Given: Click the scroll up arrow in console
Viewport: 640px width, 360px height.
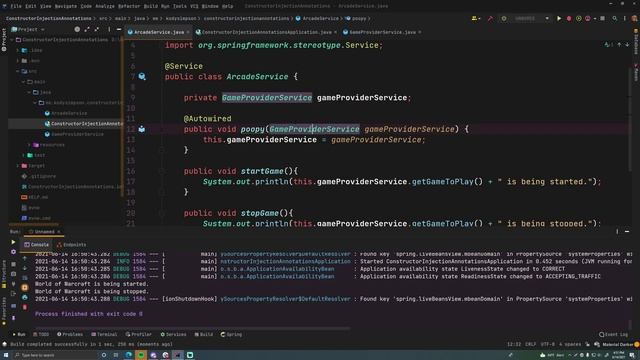Looking at the screenshot, I should pyautogui.click(x=24, y=258).
